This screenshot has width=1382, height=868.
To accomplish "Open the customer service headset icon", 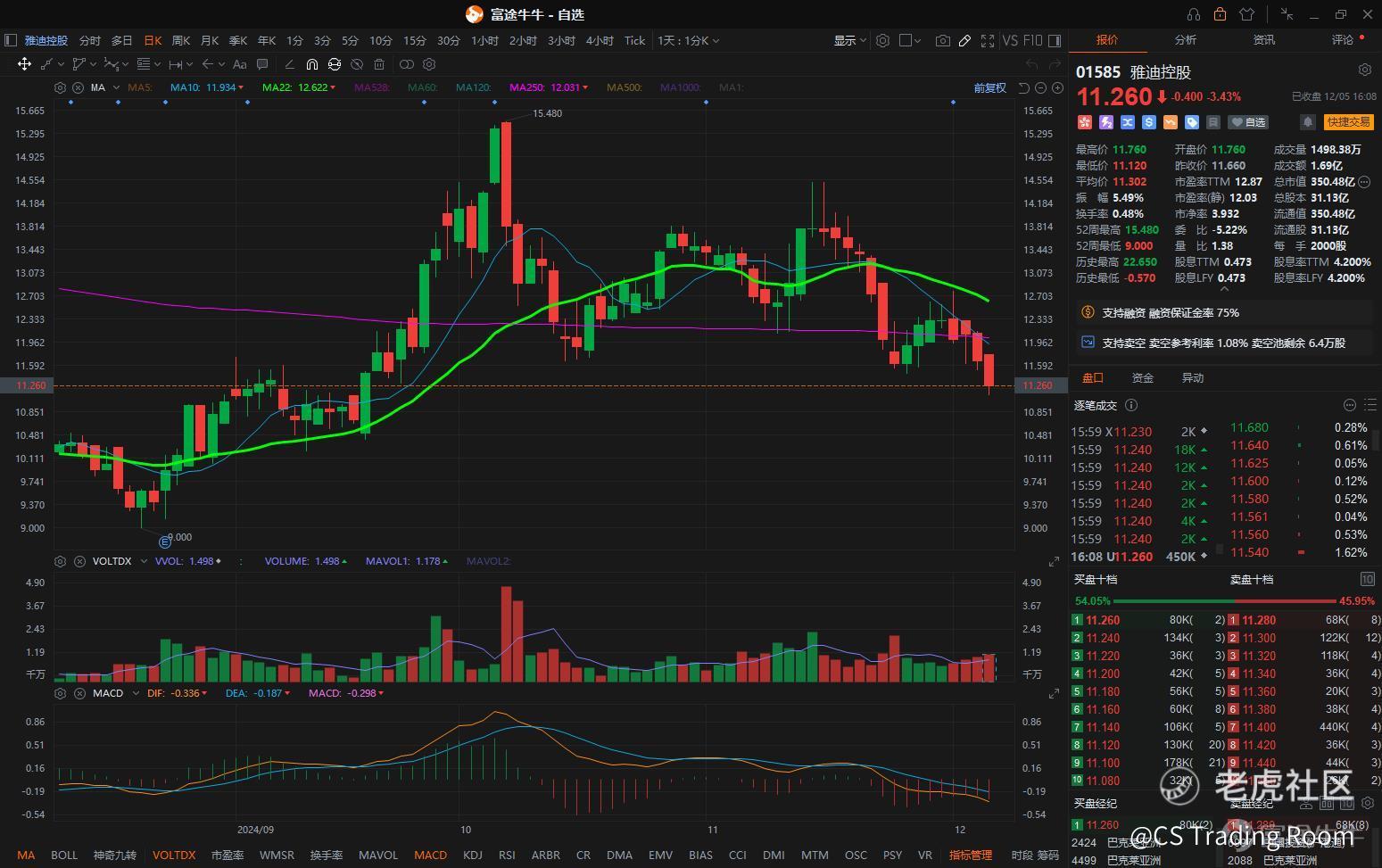I will click(1194, 14).
